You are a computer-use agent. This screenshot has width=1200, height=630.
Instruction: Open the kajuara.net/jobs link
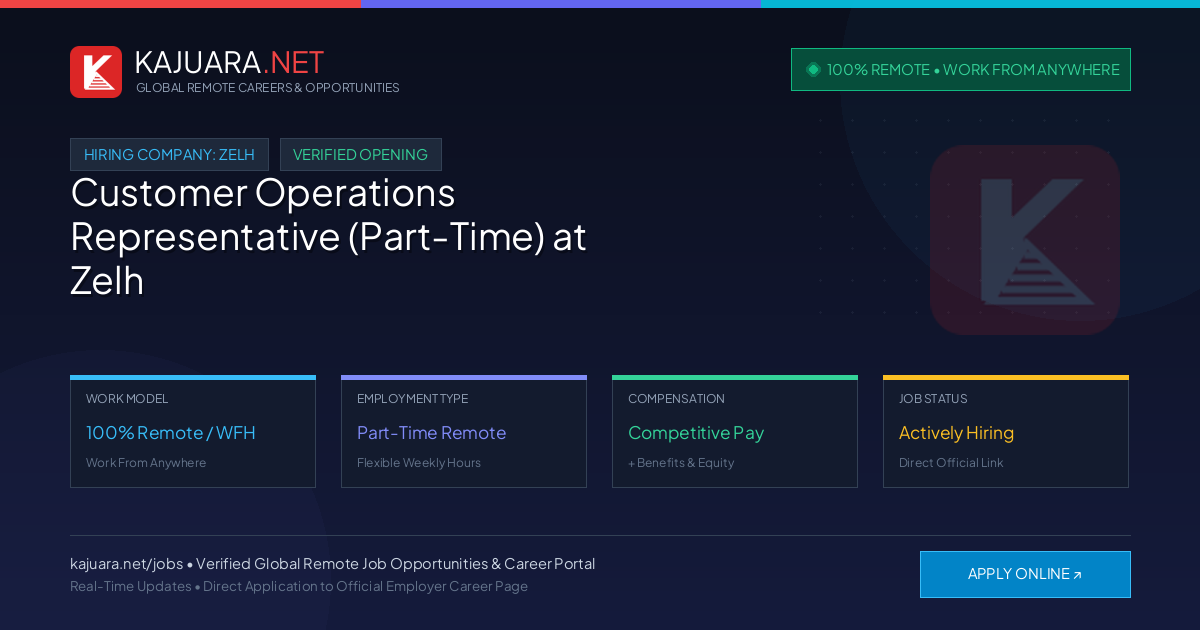click(126, 564)
